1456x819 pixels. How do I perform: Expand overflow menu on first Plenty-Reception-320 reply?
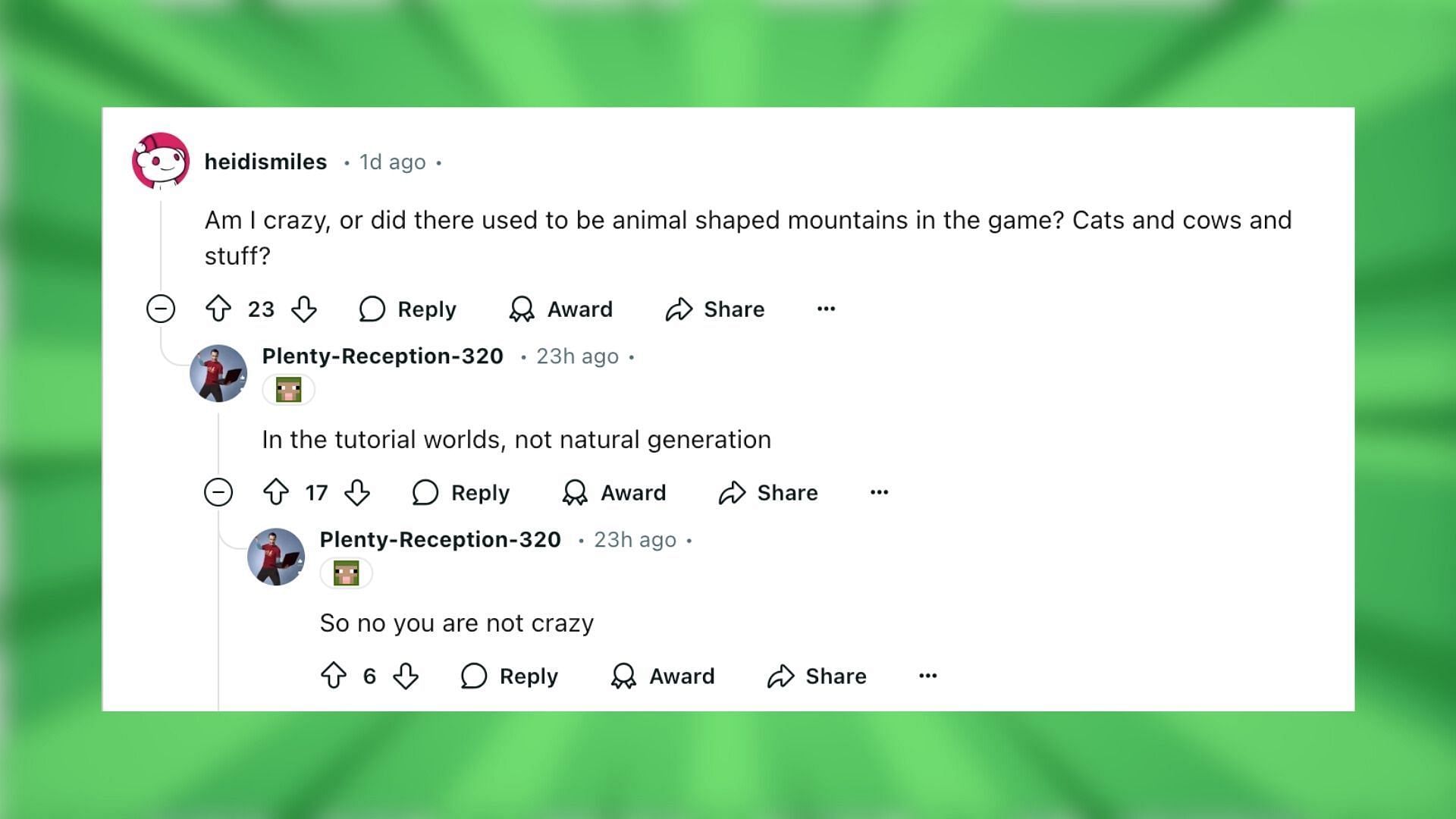point(879,492)
